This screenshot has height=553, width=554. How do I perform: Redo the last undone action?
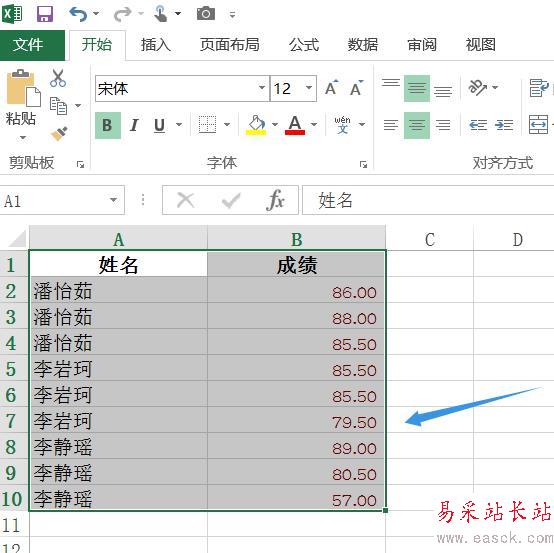[122, 14]
